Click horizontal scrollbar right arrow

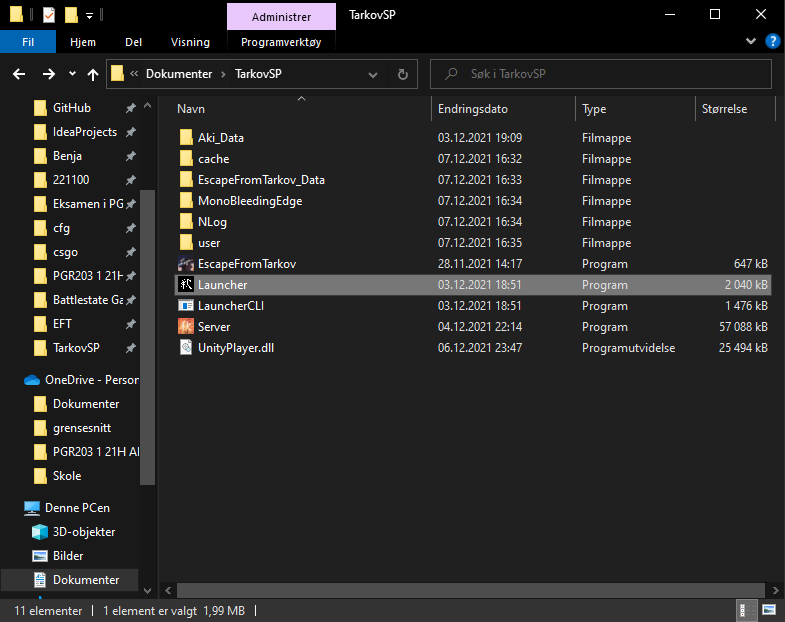pyautogui.click(x=775, y=590)
